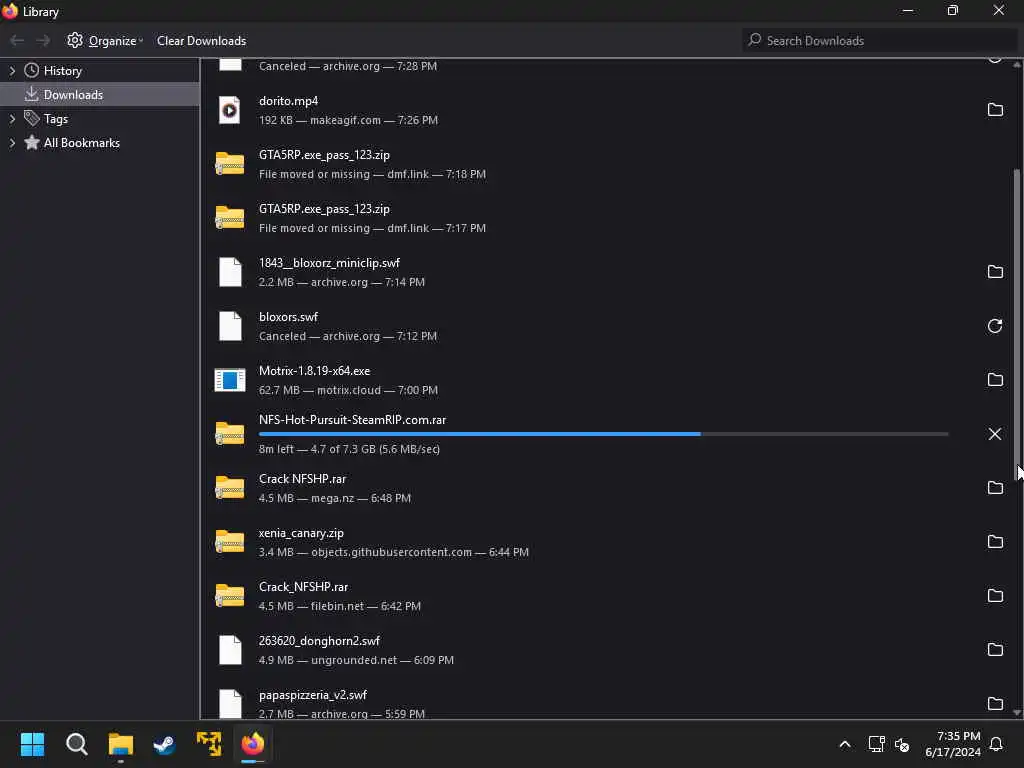Select the papaspizzeria_v2.swf filename
Image resolution: width=1024 pixels, height=768 pixels.
(x=312, y=695)
